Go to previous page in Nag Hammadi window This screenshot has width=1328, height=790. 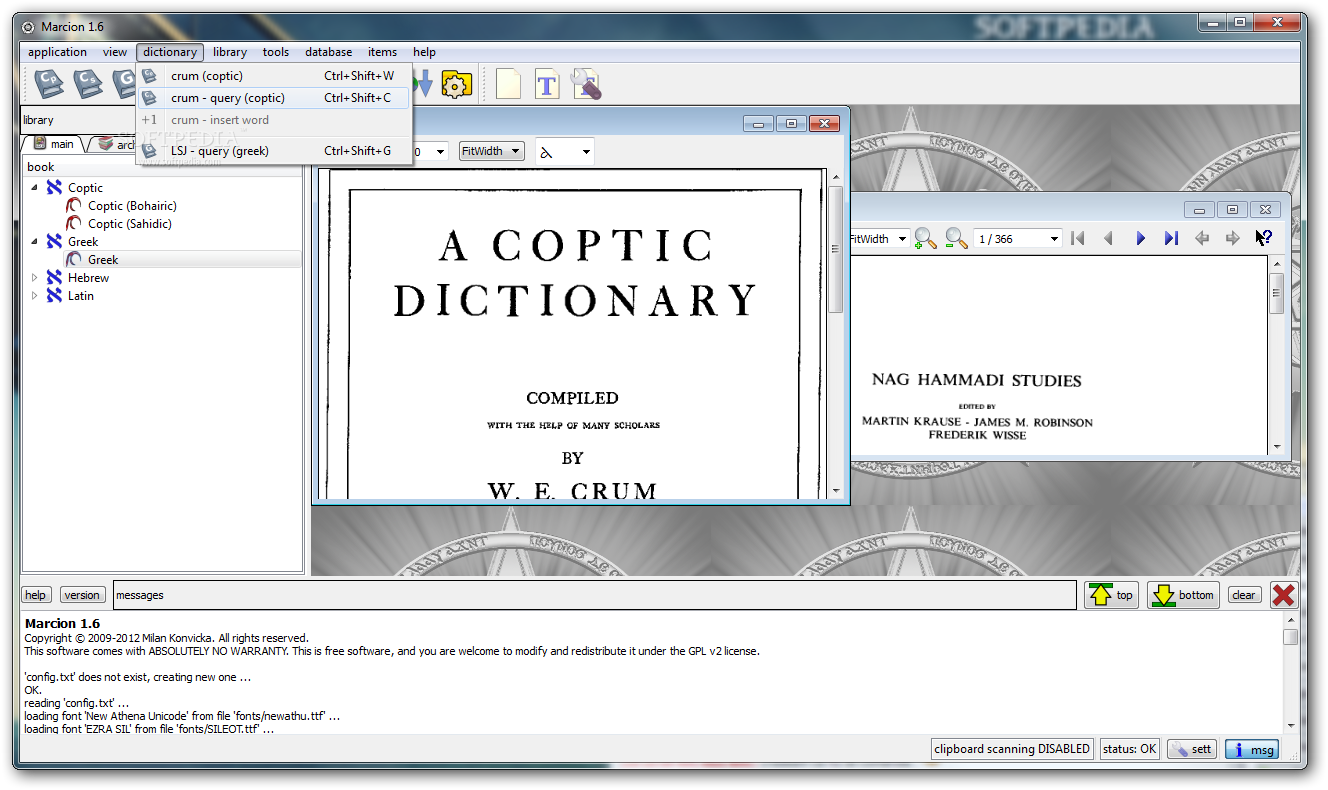point(1108,238)
